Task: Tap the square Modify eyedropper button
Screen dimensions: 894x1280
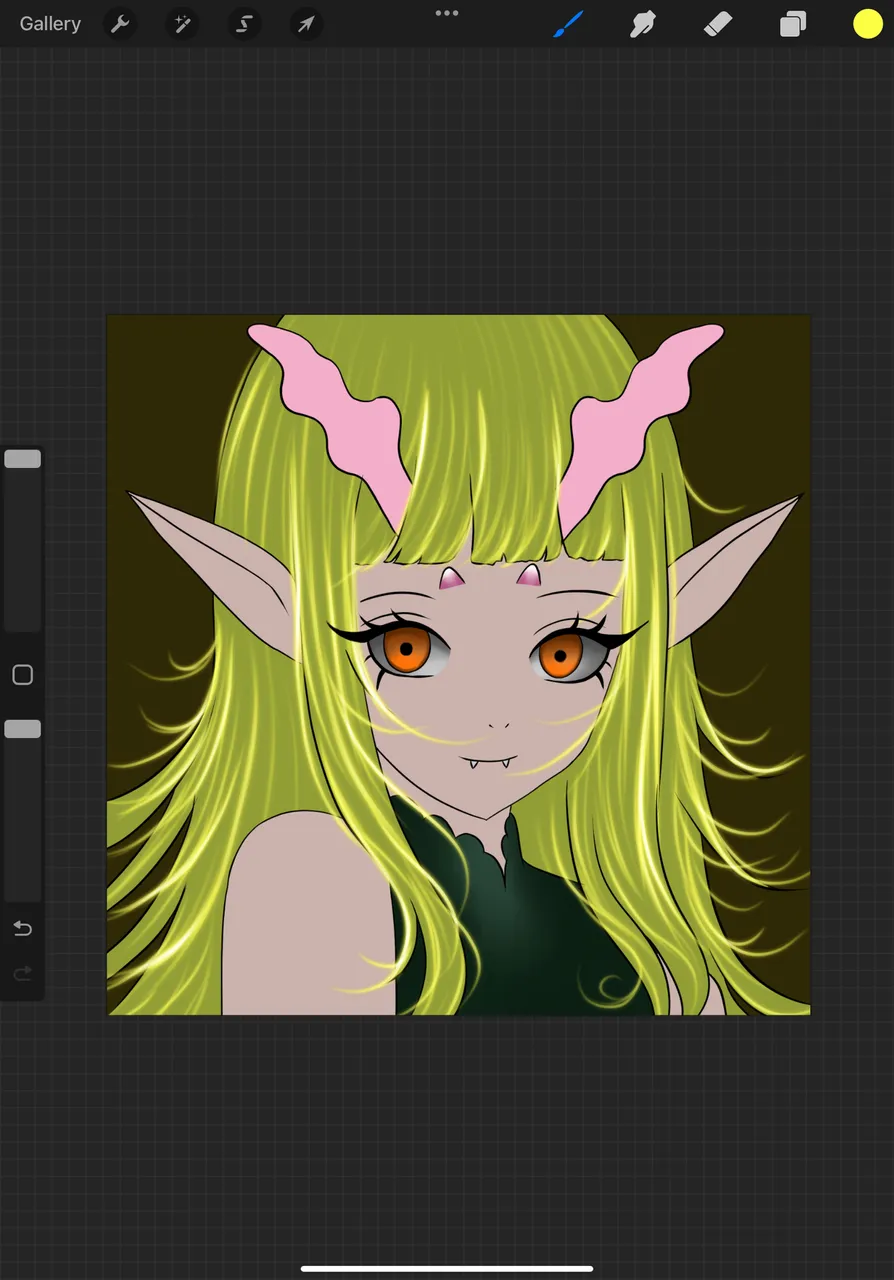Action: 22,675
